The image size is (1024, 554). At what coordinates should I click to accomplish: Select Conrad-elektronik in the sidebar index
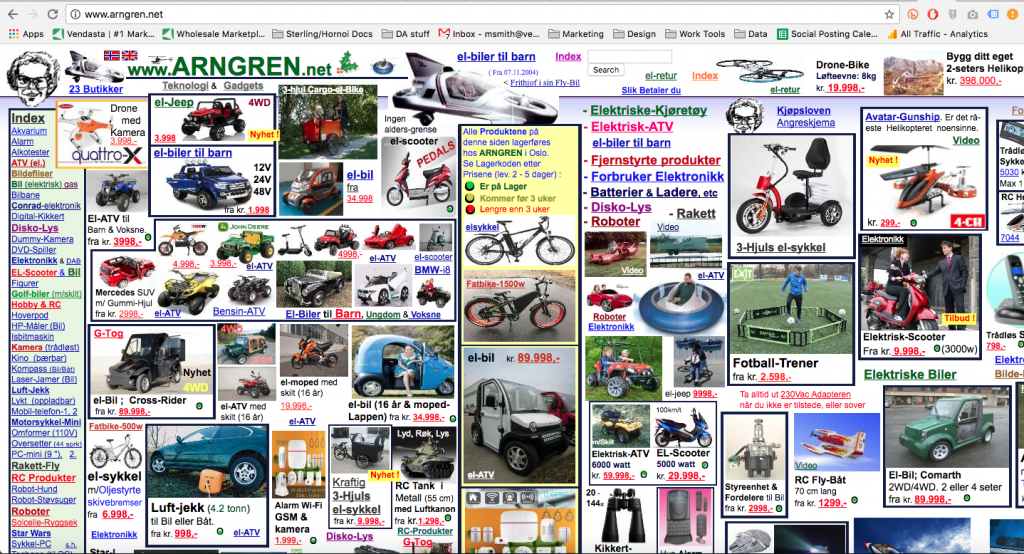click(x=46, y=205)
